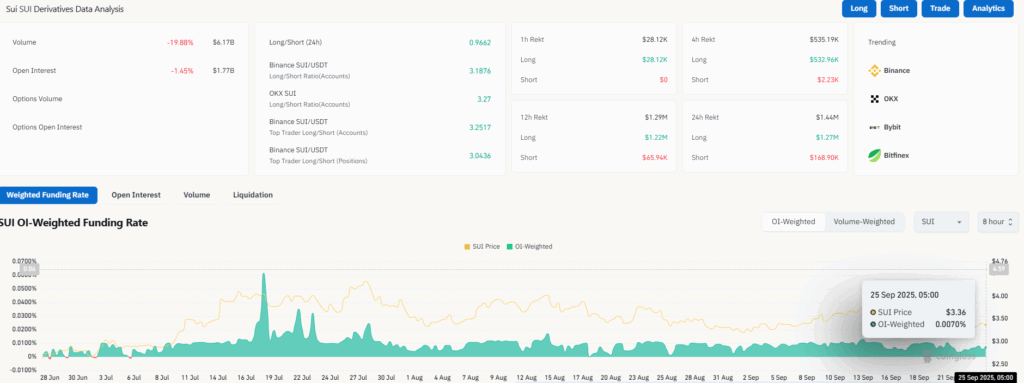Click the Bitfinex link in Trending

tap(896, 156)
